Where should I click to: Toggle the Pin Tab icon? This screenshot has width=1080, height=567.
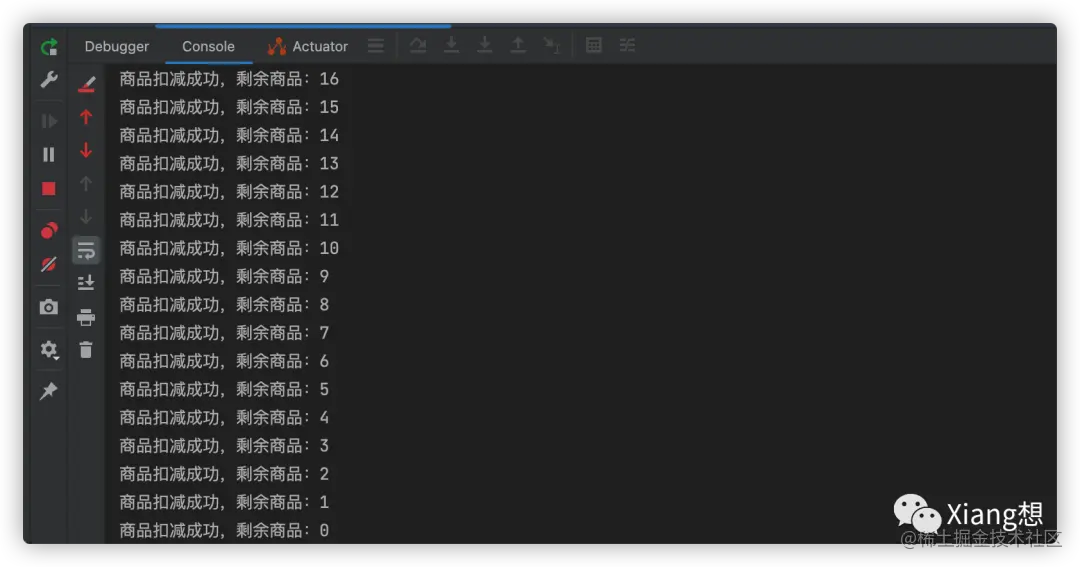click(x=49, y=391)
